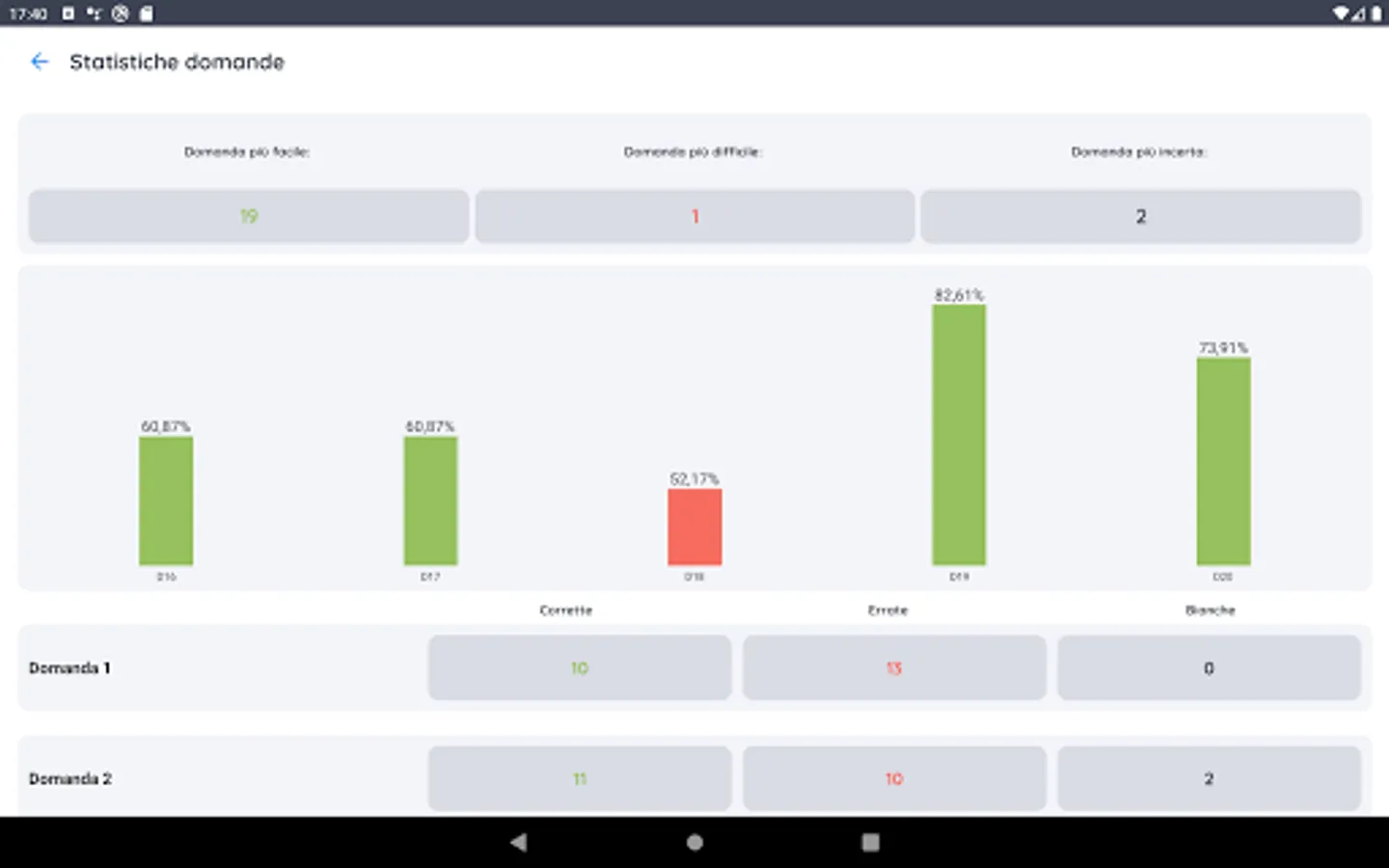Click Domanda 1 wrong count 13
This screenshot has height=868, width=1389.
click(x=894, y=667)
